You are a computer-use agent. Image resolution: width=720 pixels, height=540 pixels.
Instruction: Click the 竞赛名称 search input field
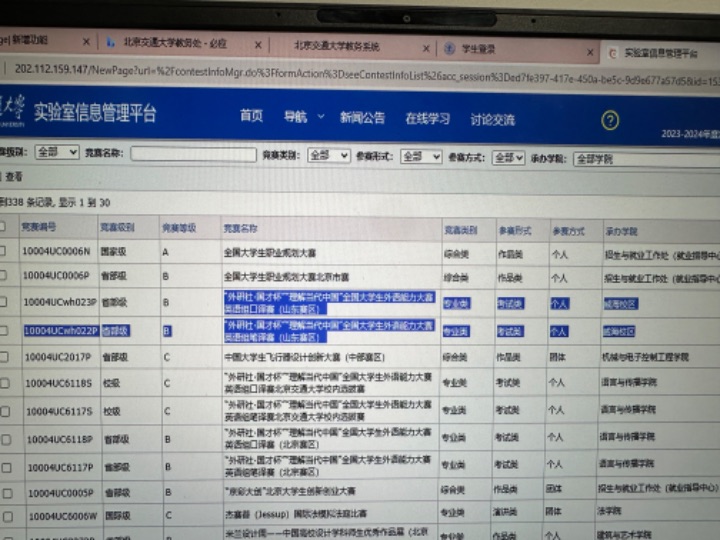[x=193, y=154]
